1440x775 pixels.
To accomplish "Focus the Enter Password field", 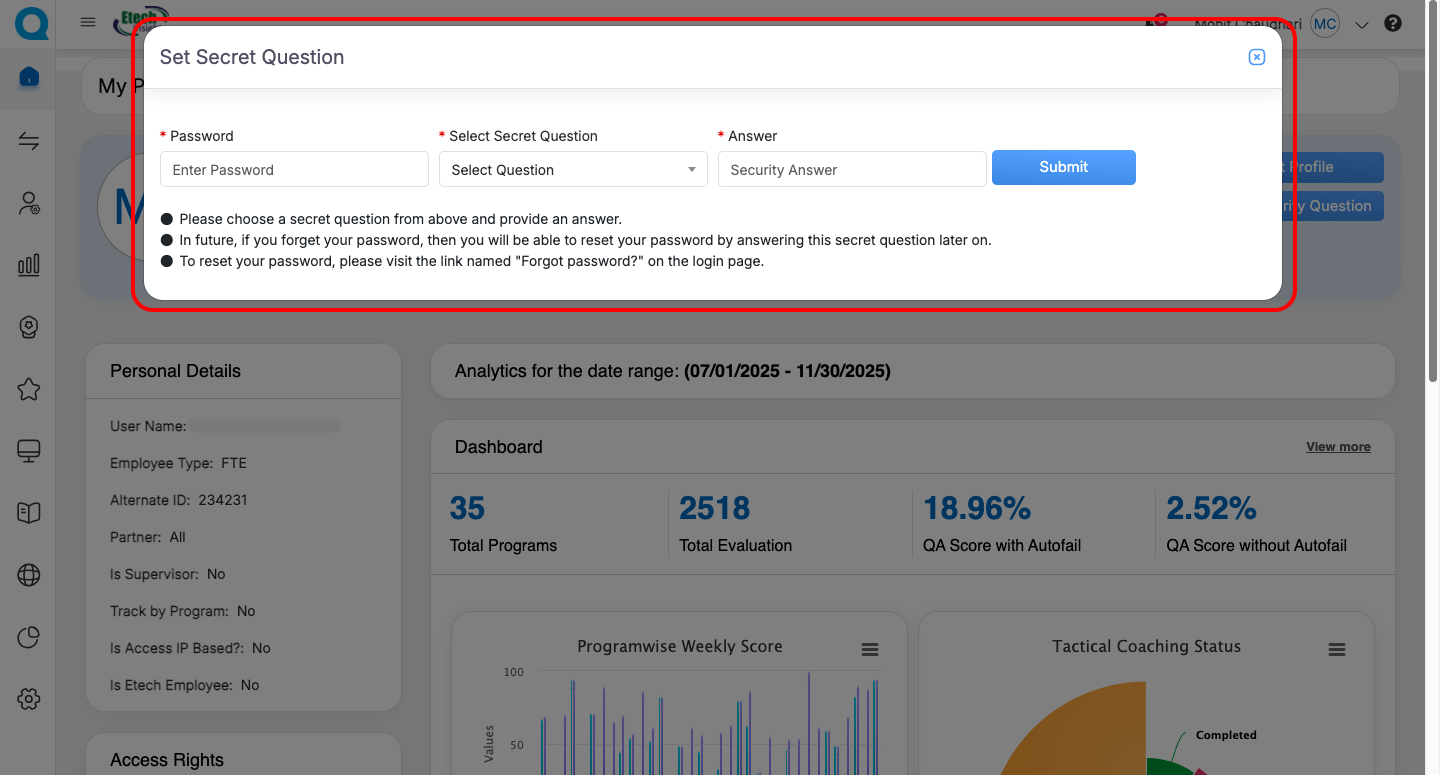I will point(294,170).
